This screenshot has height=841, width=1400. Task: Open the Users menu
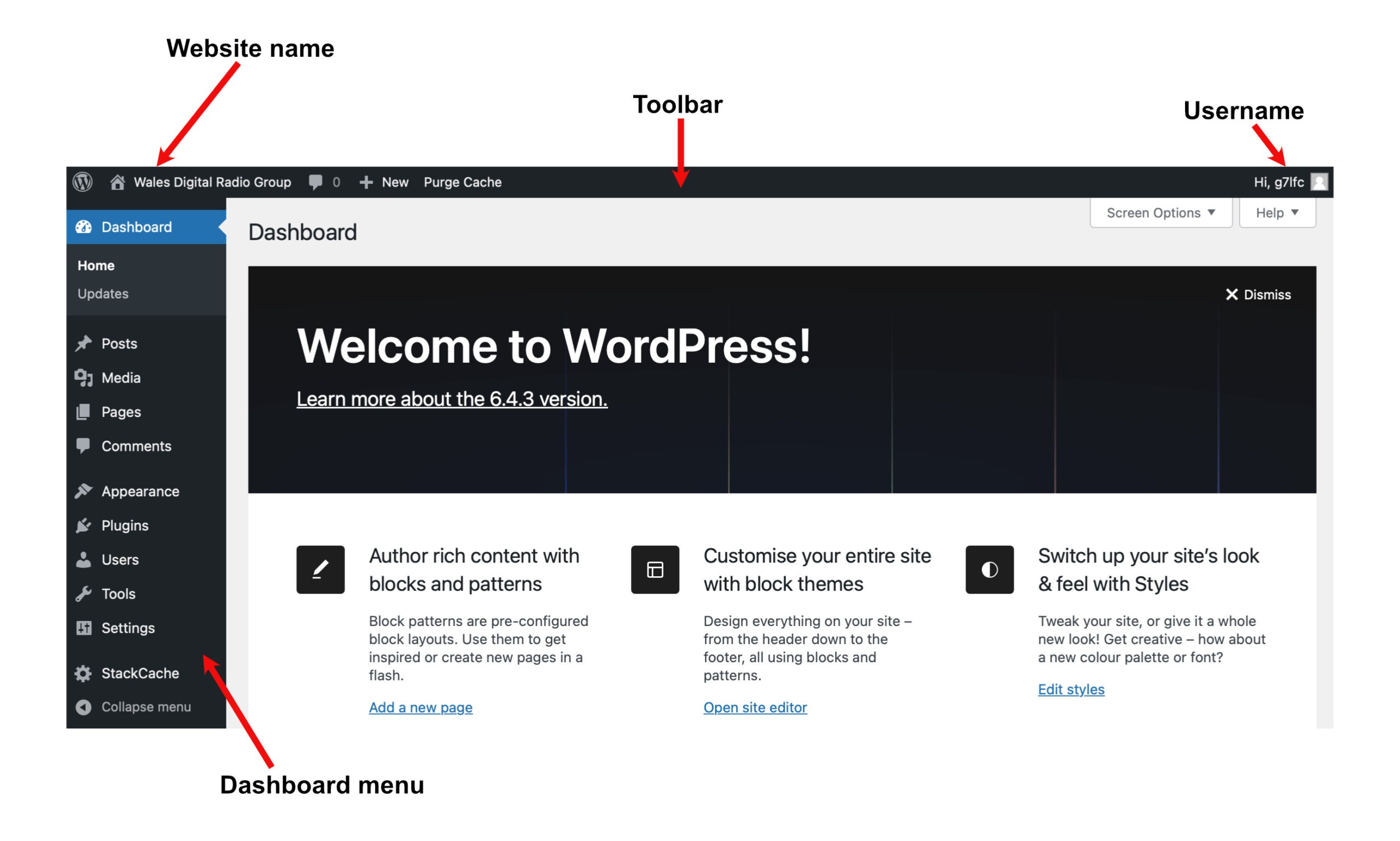click(x=146, y=559)
